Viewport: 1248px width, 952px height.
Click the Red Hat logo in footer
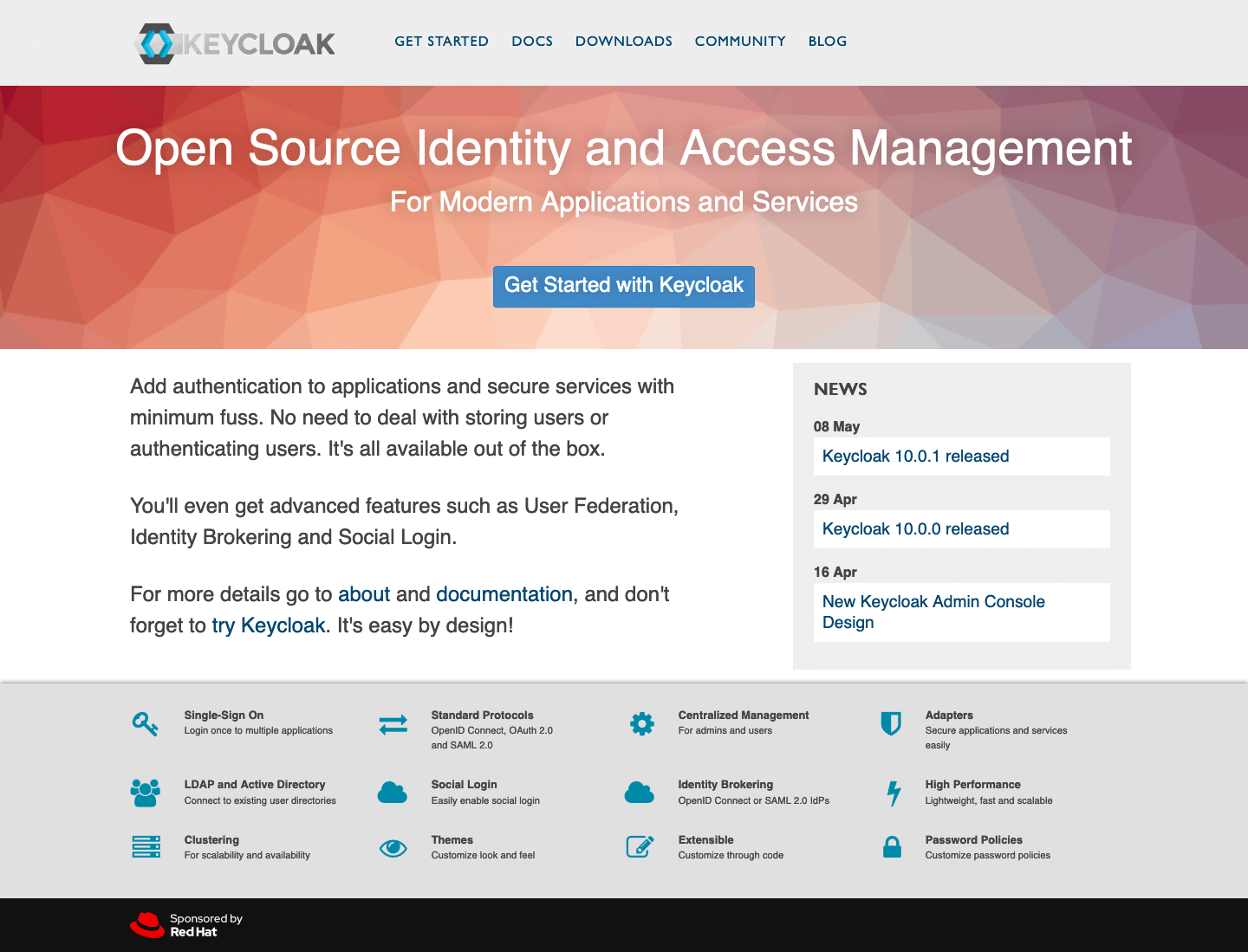147,924
